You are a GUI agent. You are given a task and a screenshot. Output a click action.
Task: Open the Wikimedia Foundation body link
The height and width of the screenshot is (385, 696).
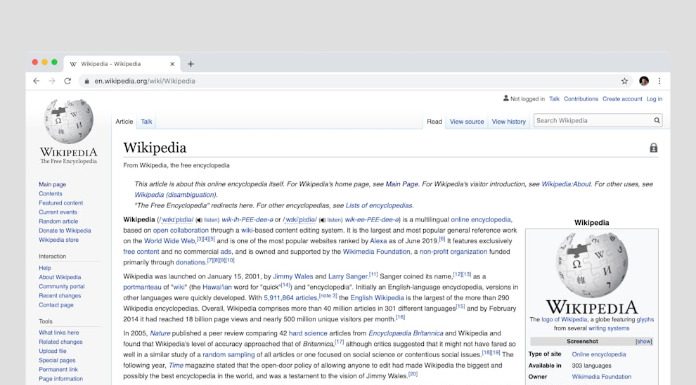point(376,251)
